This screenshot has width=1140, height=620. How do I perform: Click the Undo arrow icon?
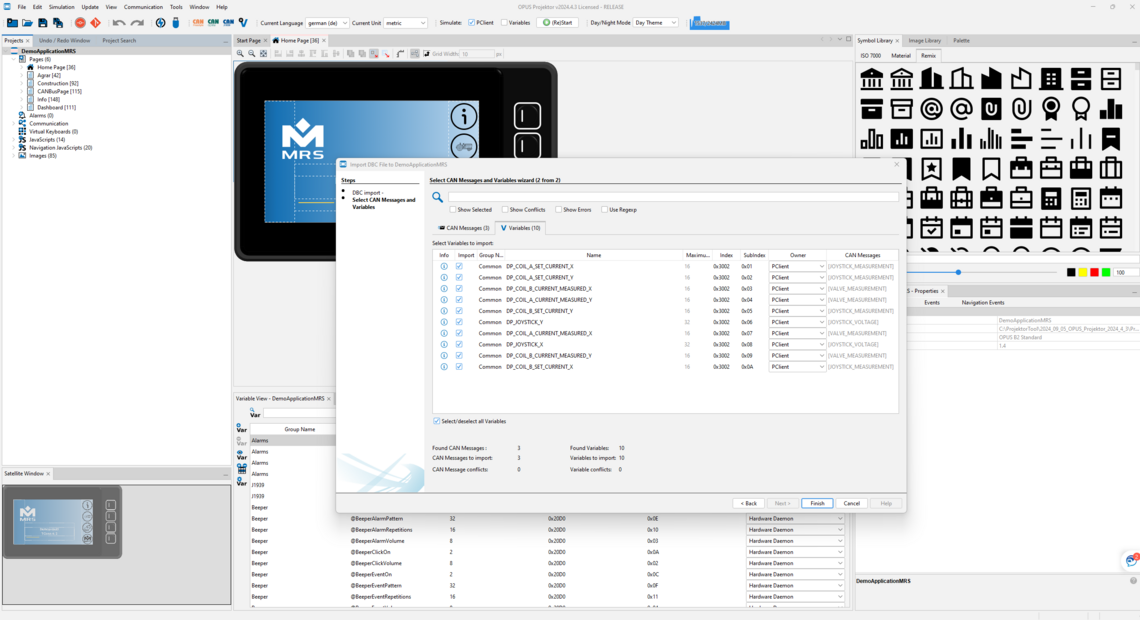tap(117, 22)
